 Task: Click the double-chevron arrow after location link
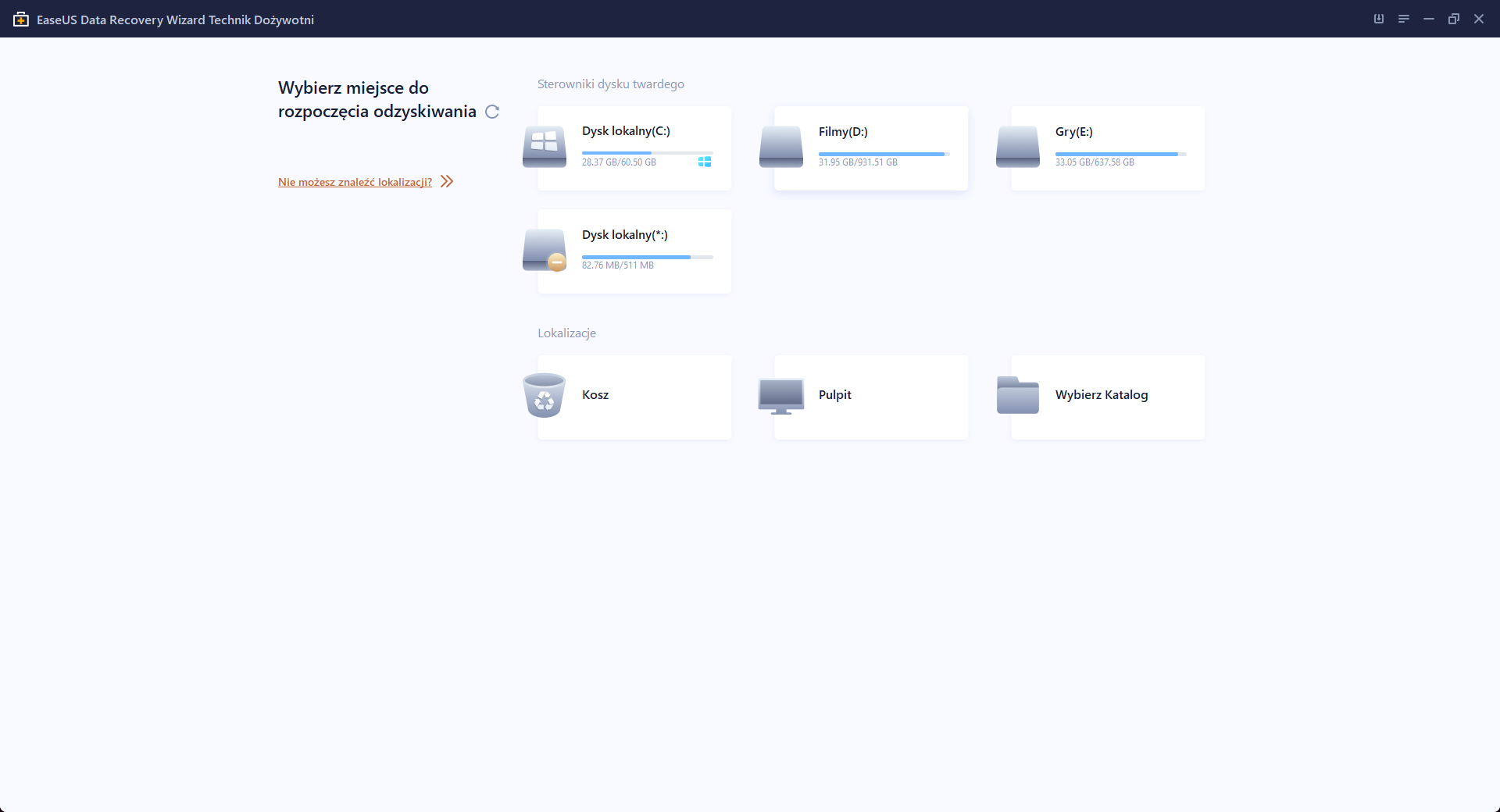pos(447,181)
